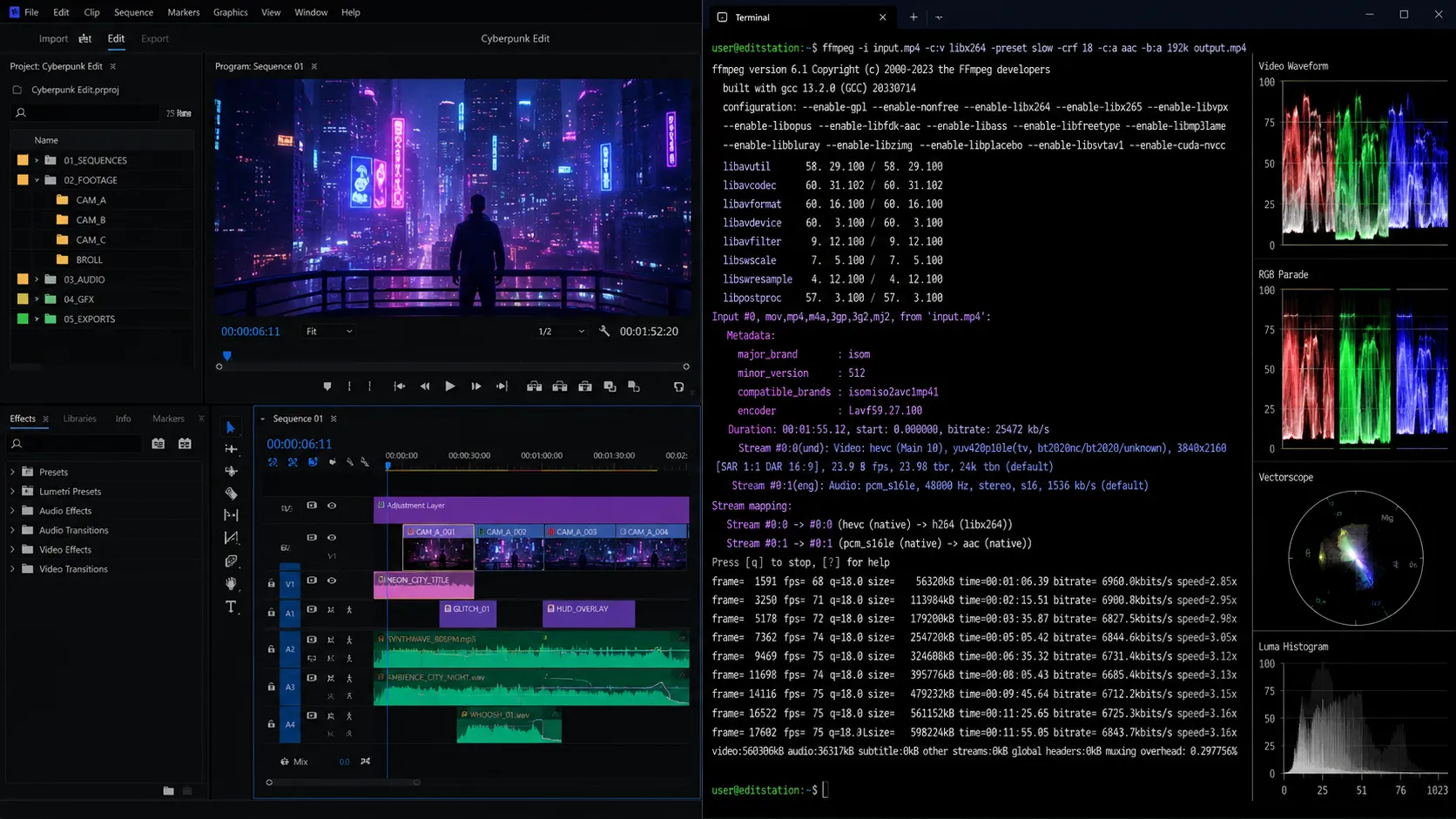Open the Fit zoom dropdown

click(328, 332)
